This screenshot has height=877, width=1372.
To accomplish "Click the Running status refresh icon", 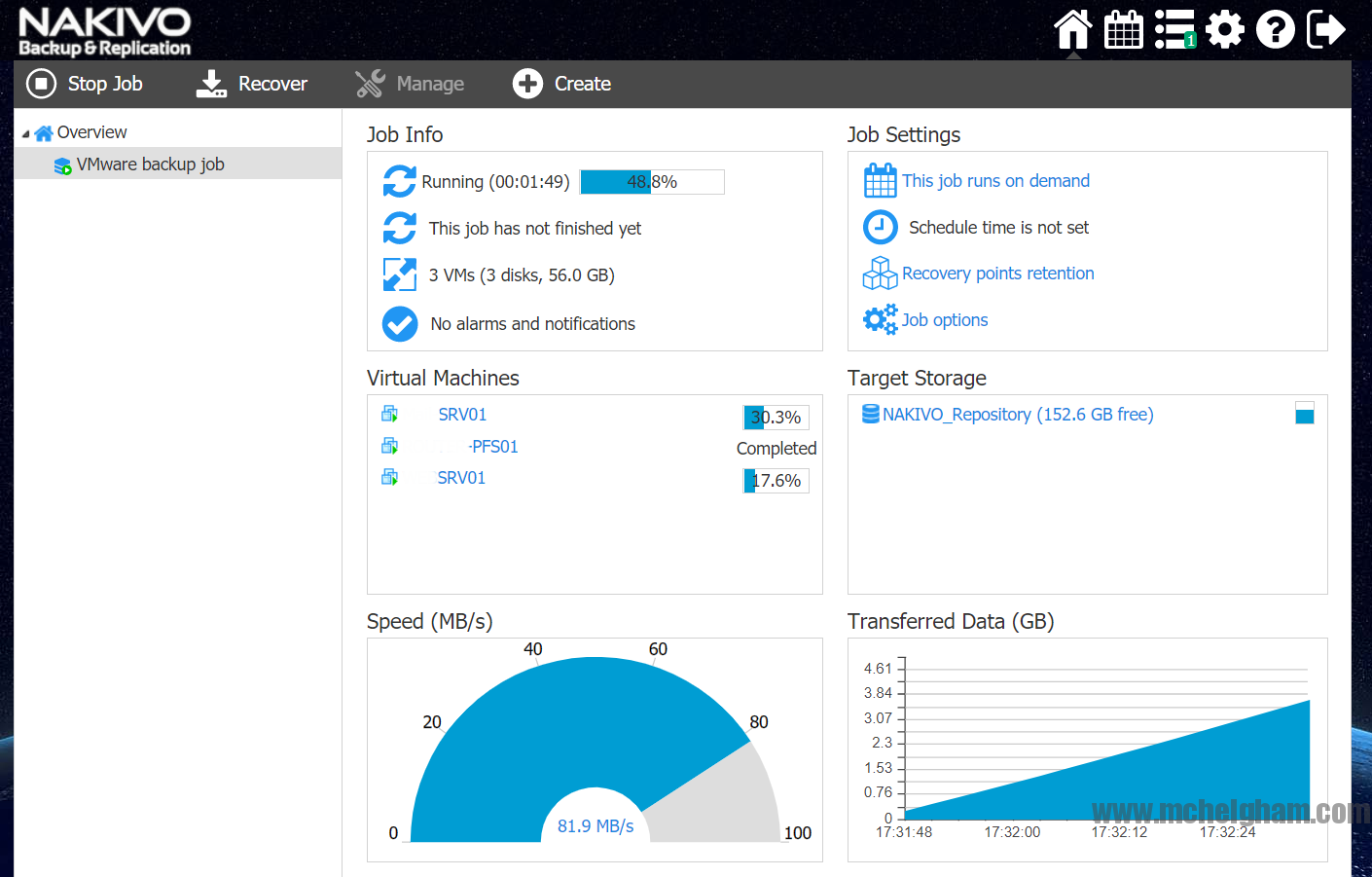I will tap(399, 181).
